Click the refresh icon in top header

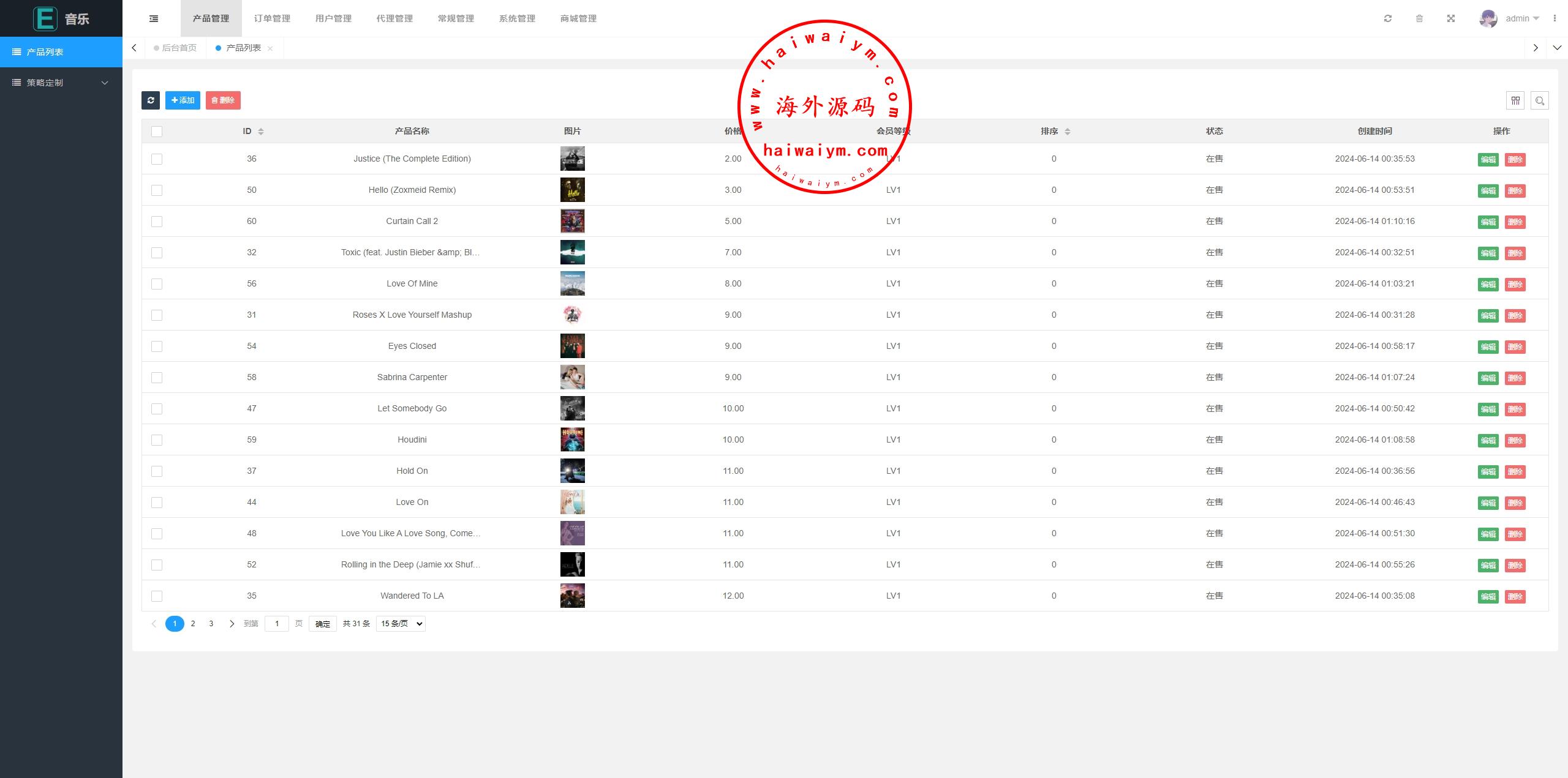pos(1388,18)
